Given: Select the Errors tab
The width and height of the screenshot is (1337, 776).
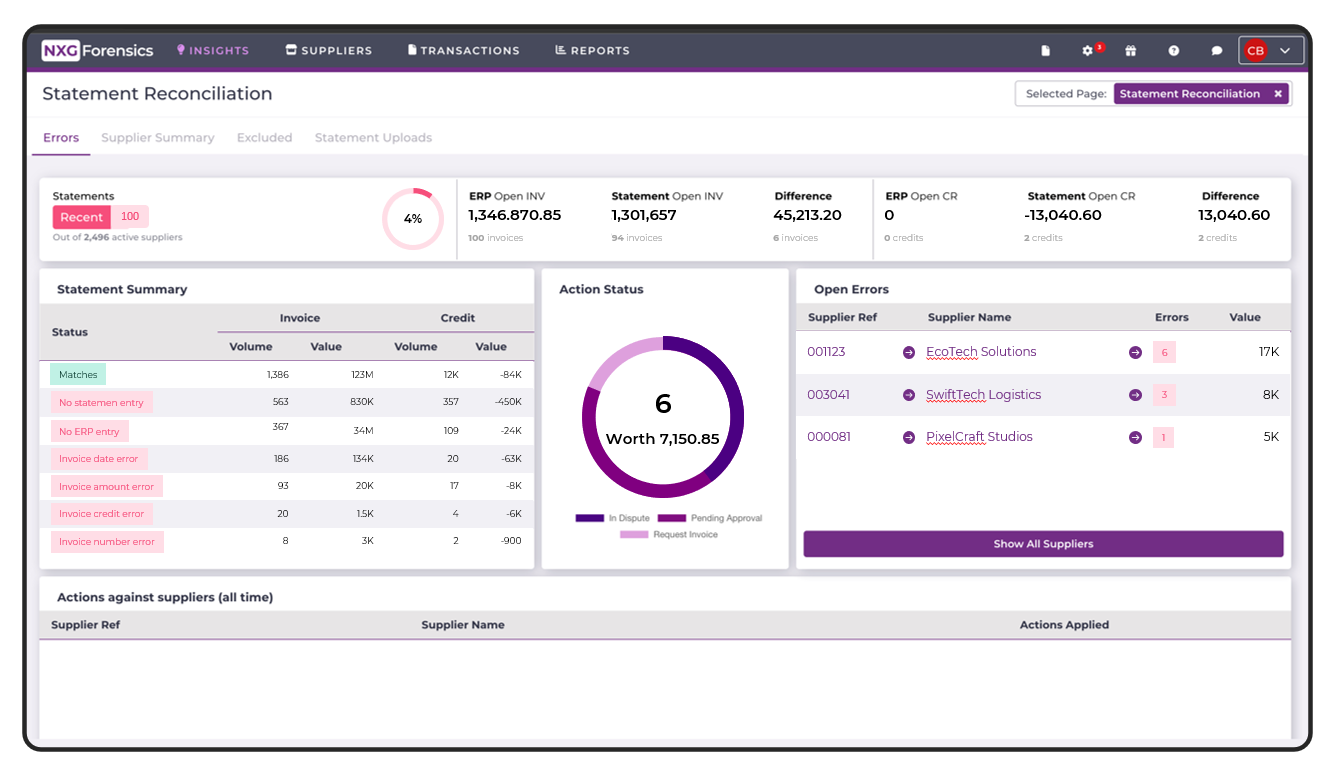Looking at the screenshot, I should click(x=61, y=138).
